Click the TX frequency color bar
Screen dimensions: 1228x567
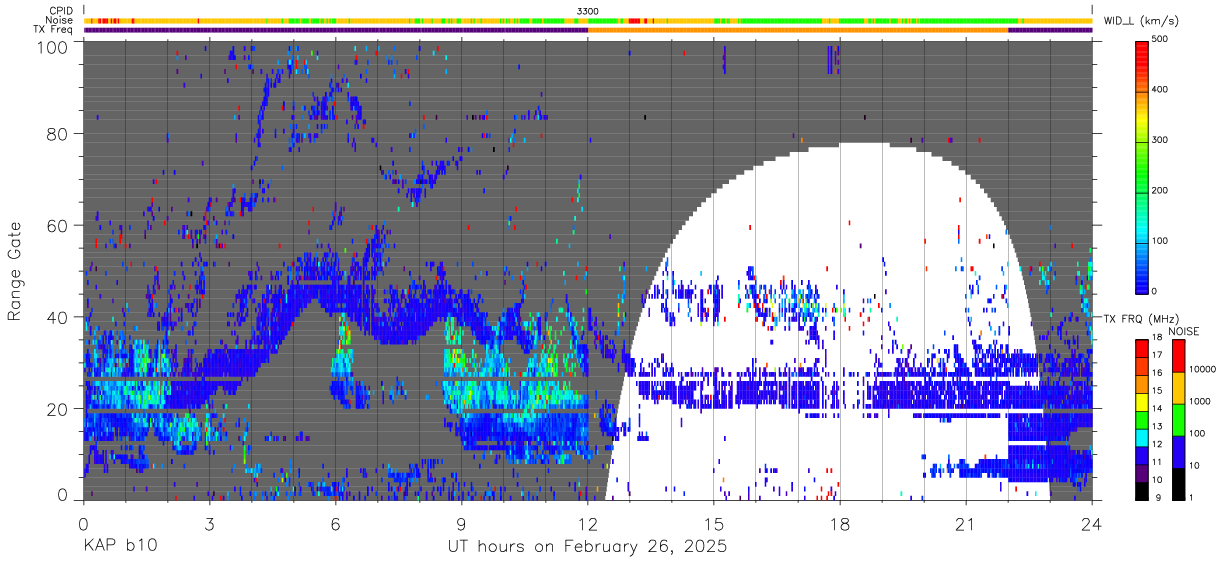click(1143, 420)
